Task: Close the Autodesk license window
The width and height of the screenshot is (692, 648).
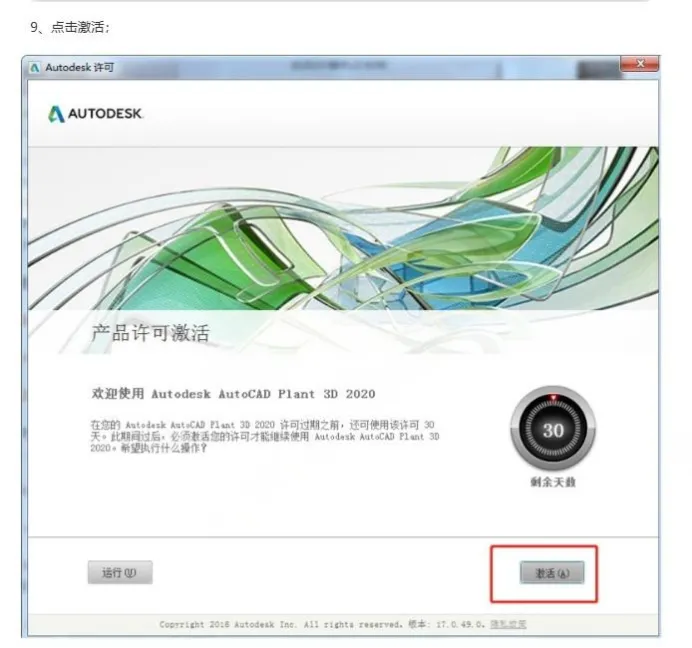Action: pos(639,64)
